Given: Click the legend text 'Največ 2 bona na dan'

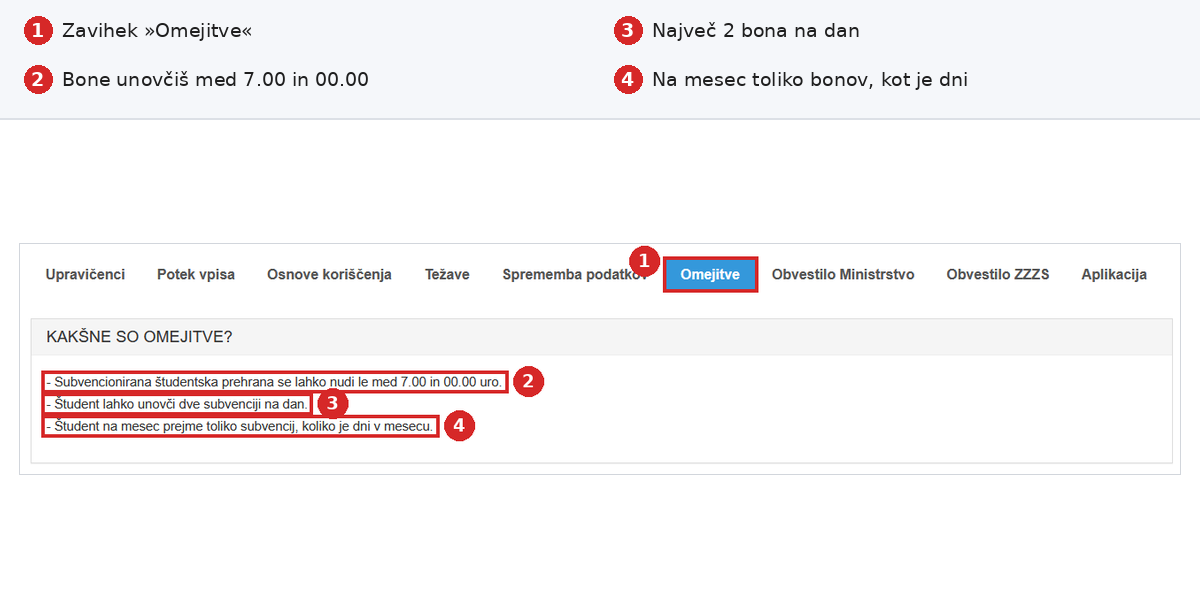Looking at the screenshot, I should click(x=756, y=31).
